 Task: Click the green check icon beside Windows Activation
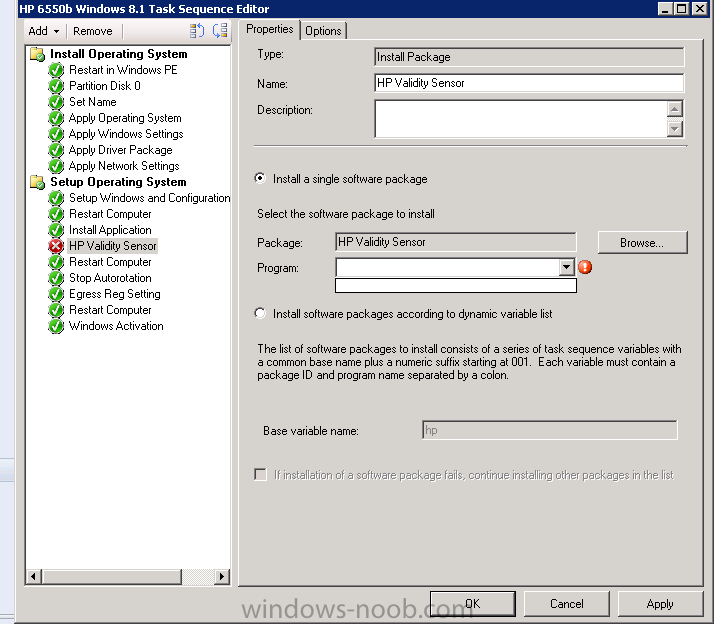57,326
